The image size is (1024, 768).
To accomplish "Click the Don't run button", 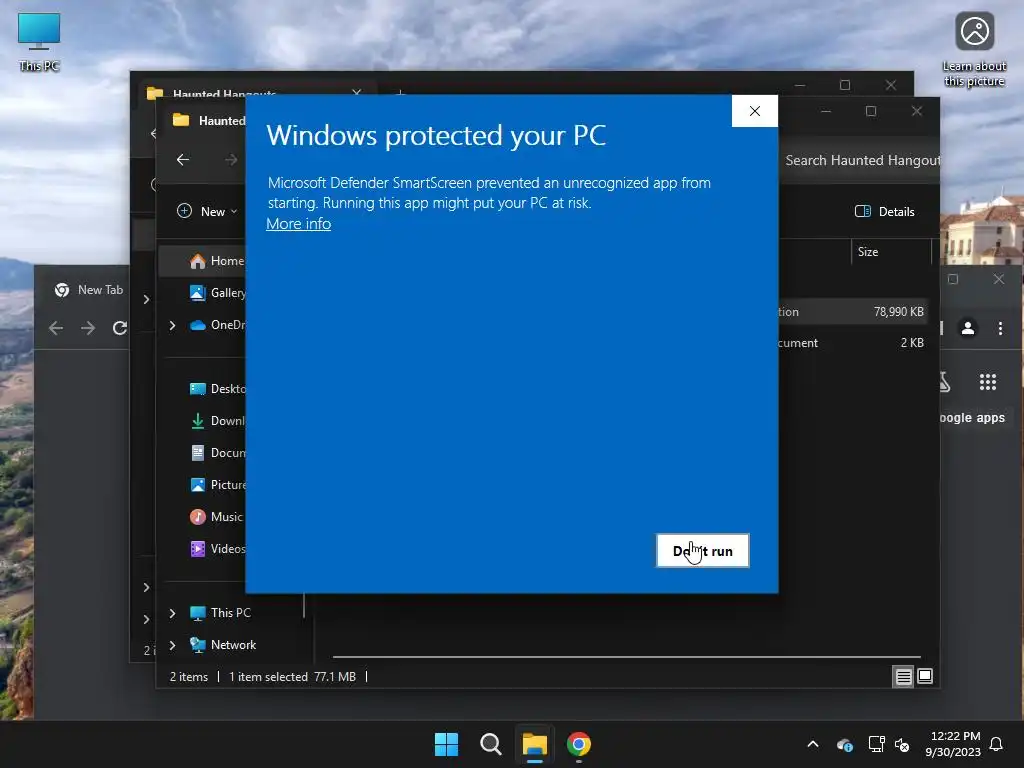I will click(703, 551).
